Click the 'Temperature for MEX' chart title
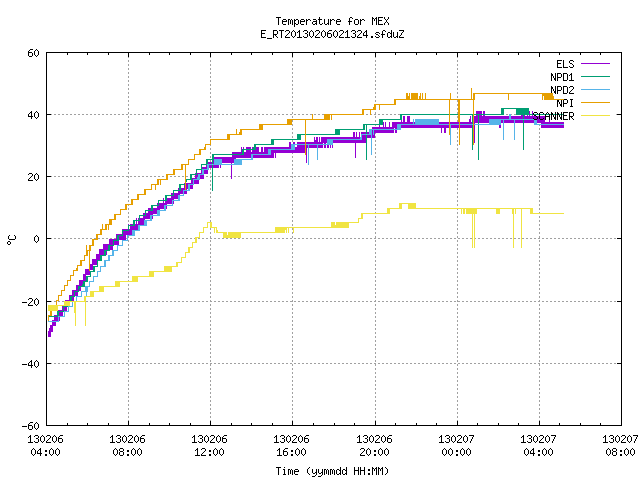Screen dimensions: 640x480 click(332, 21)
